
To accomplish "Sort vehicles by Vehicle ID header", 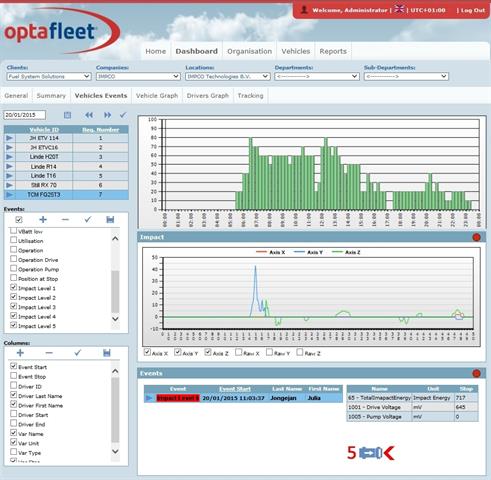I will tap(44, 130).
